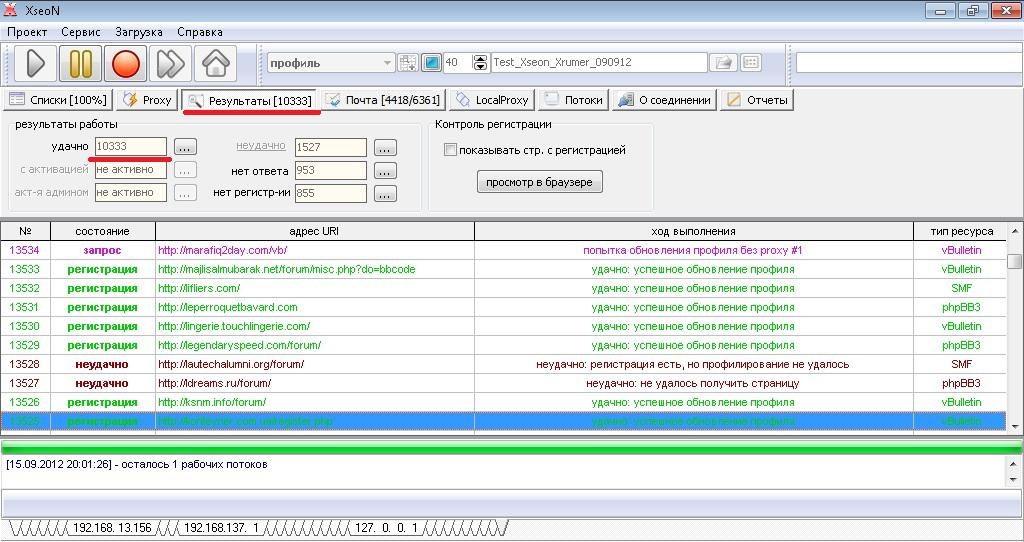Open the Проект menu

(27, 32)
